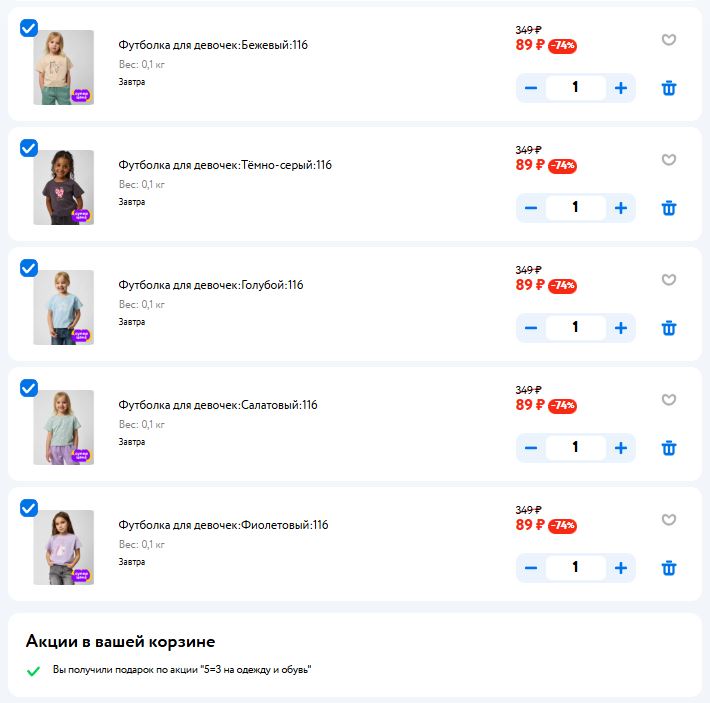Decrease quantity of Фиолетовый t-shirt
The image size is (710, 703).
[531, 568]
